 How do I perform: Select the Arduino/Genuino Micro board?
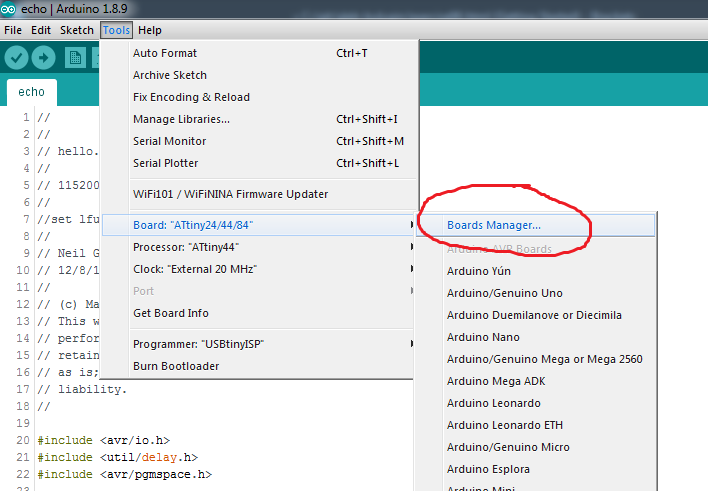point(536,447)
